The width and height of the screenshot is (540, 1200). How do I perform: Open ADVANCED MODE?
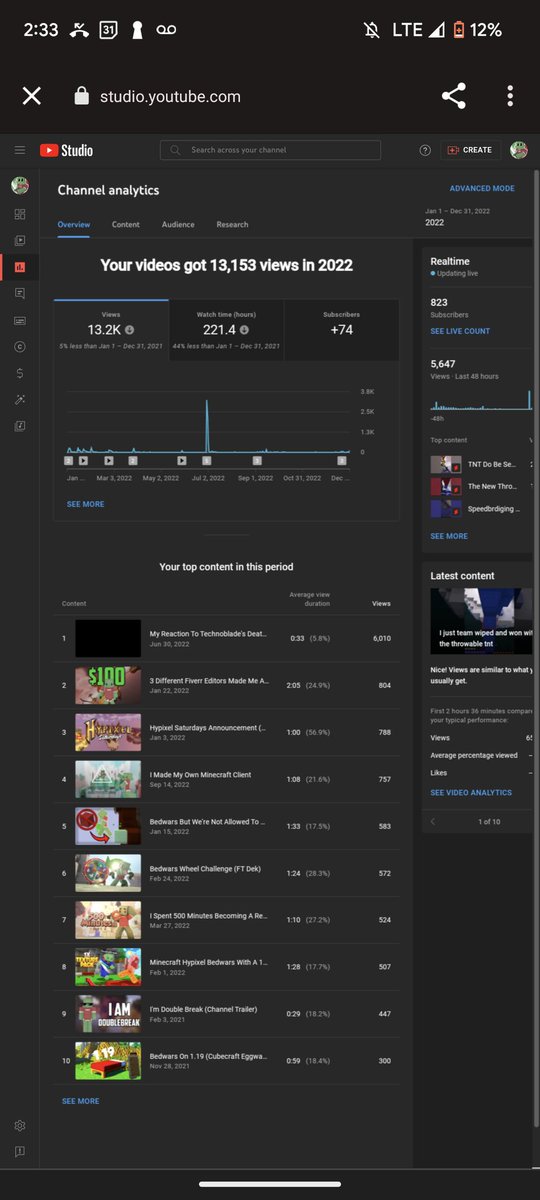pos(482,188)
